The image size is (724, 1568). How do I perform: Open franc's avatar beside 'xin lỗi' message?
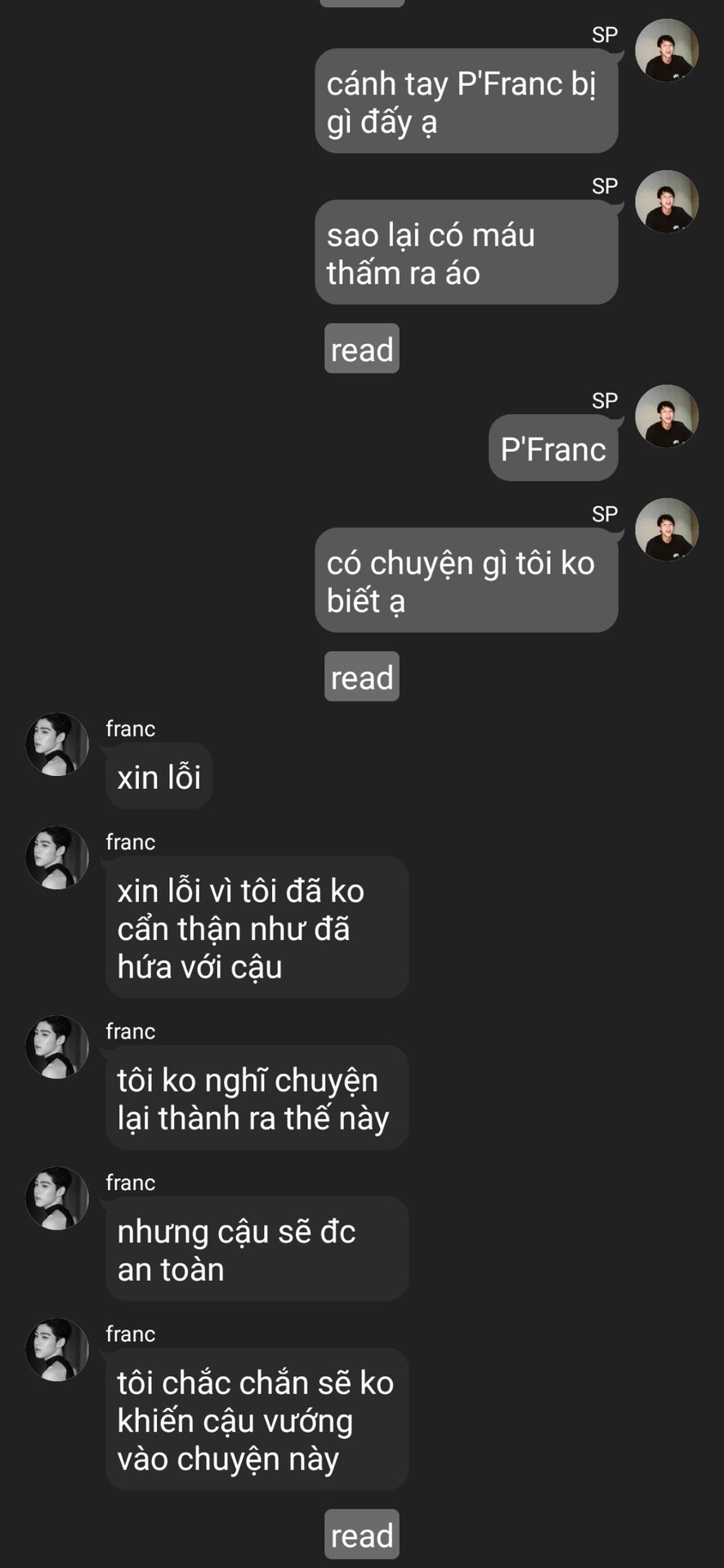57,745
